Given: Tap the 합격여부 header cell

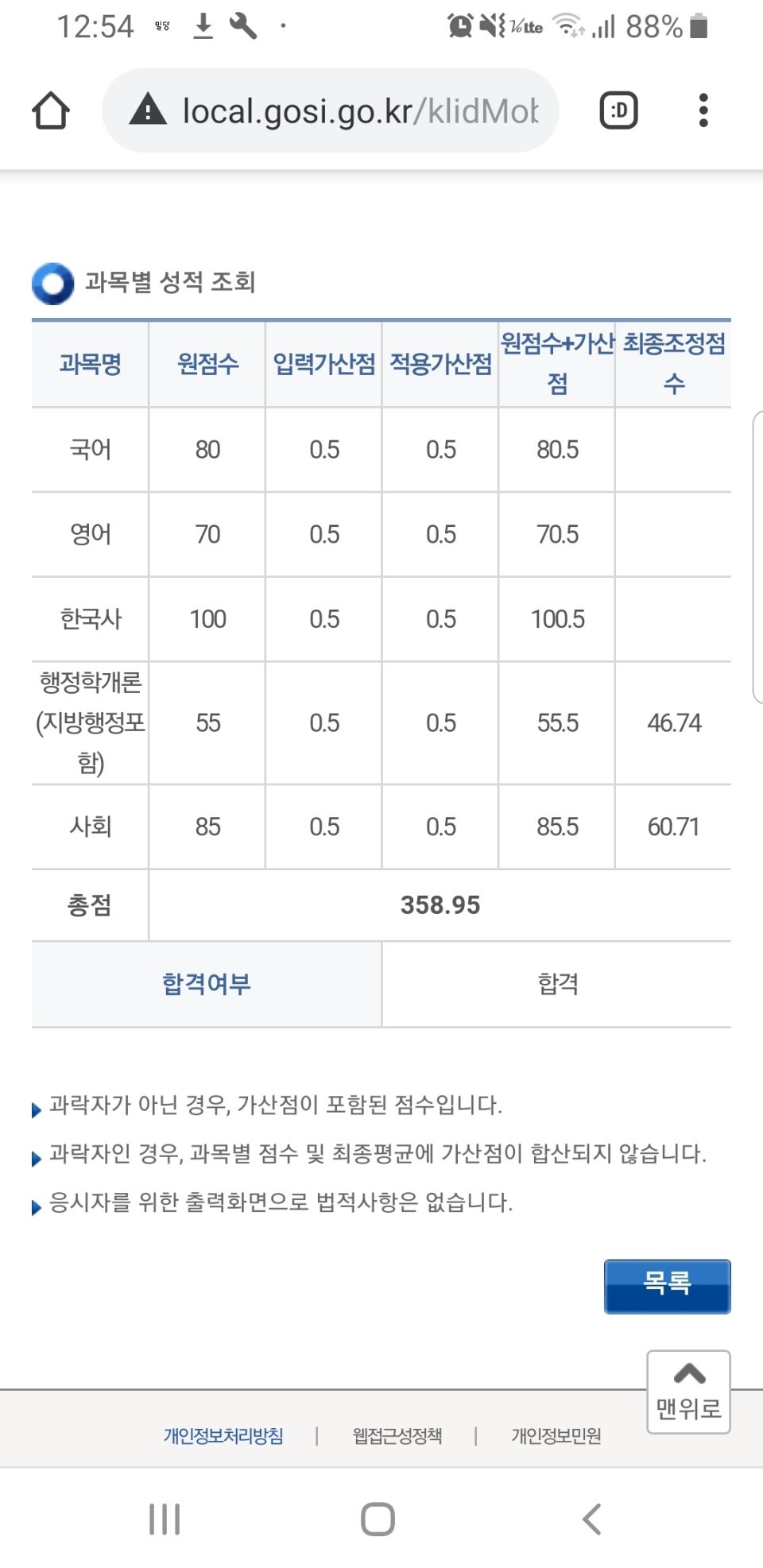Looking at the screenshot, I should [207, 984].
